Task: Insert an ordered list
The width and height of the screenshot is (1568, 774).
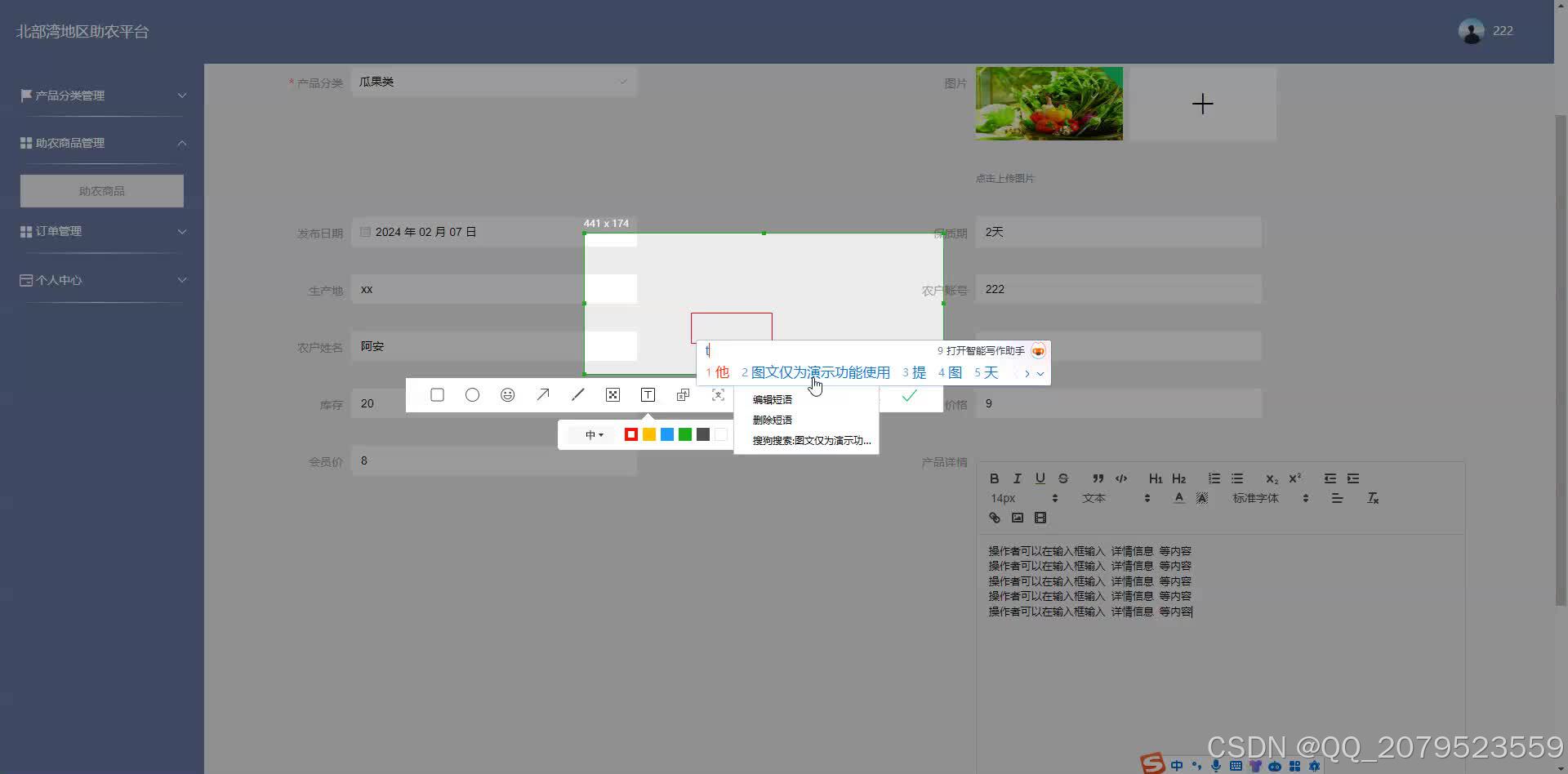Action: click(x=1214, y=478)
